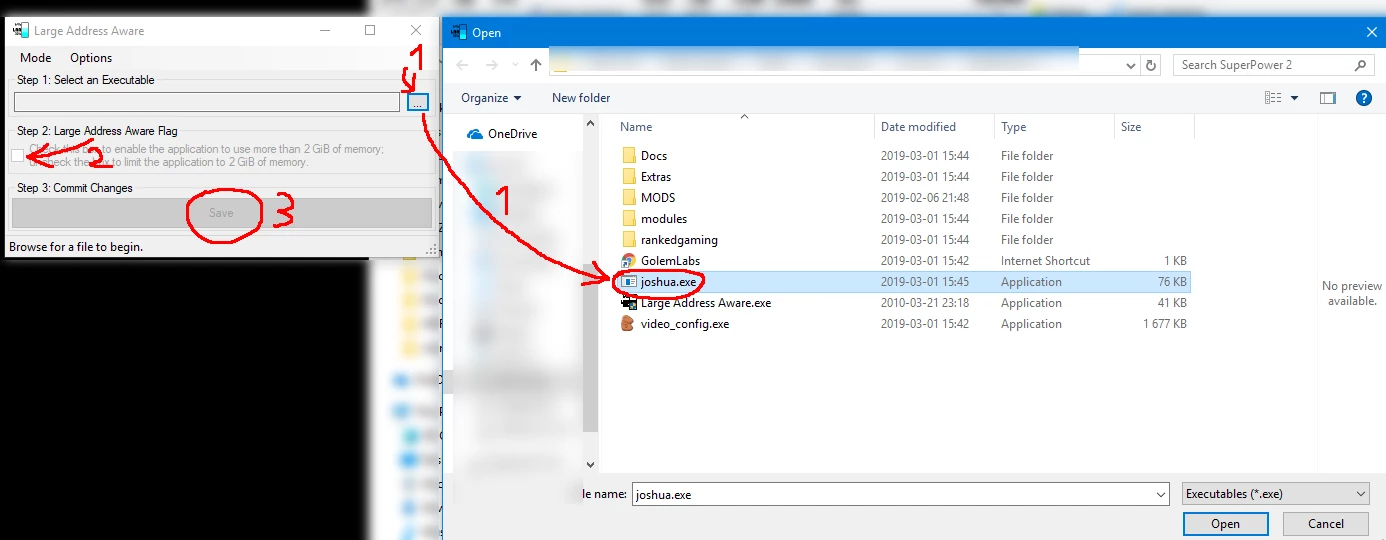Viewport: 1386px width, 540px height.
Task: Select the MODS folder name
Action: click(658, 198)
